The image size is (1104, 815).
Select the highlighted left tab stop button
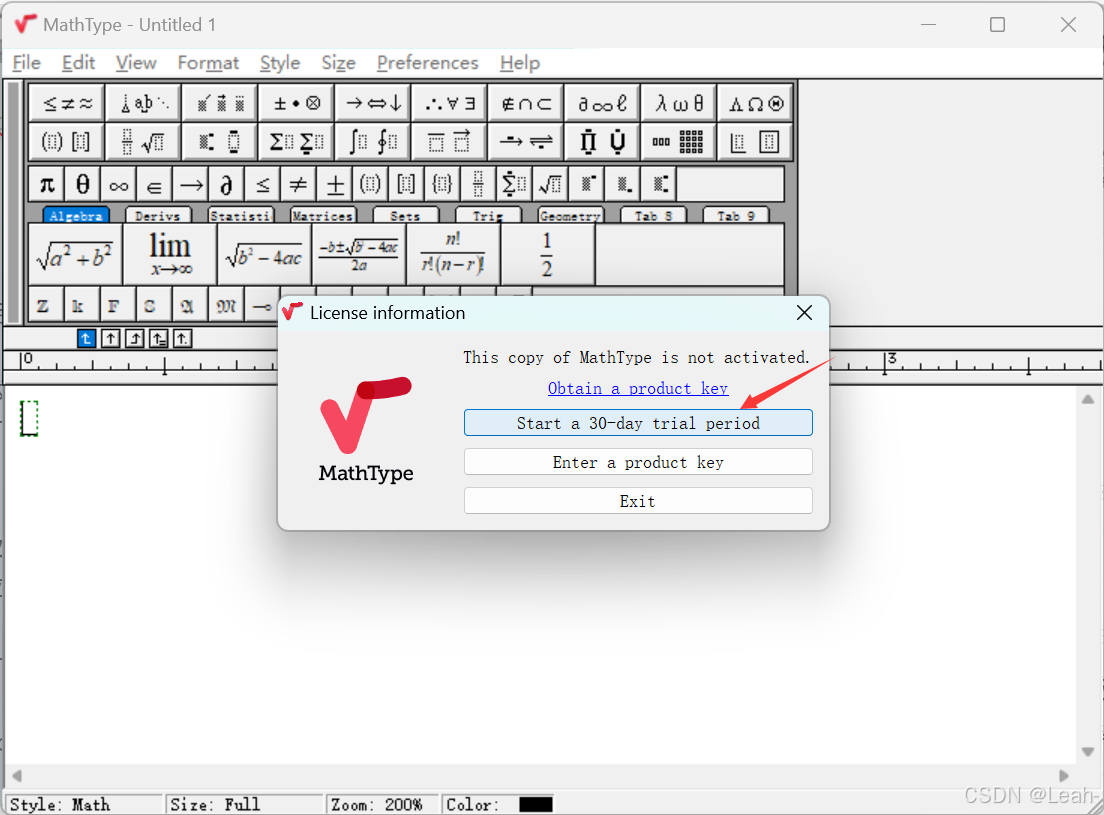(86, 339)
